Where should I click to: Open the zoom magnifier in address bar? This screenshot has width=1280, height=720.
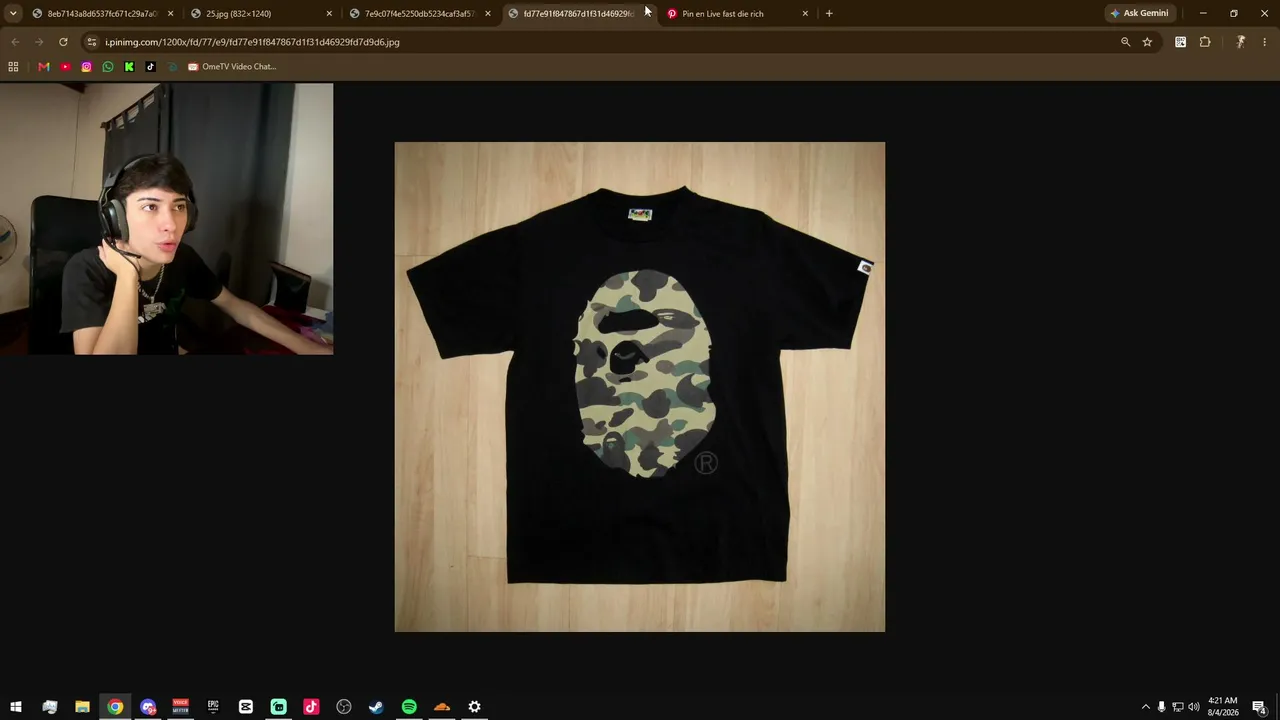click(1125, 42)
